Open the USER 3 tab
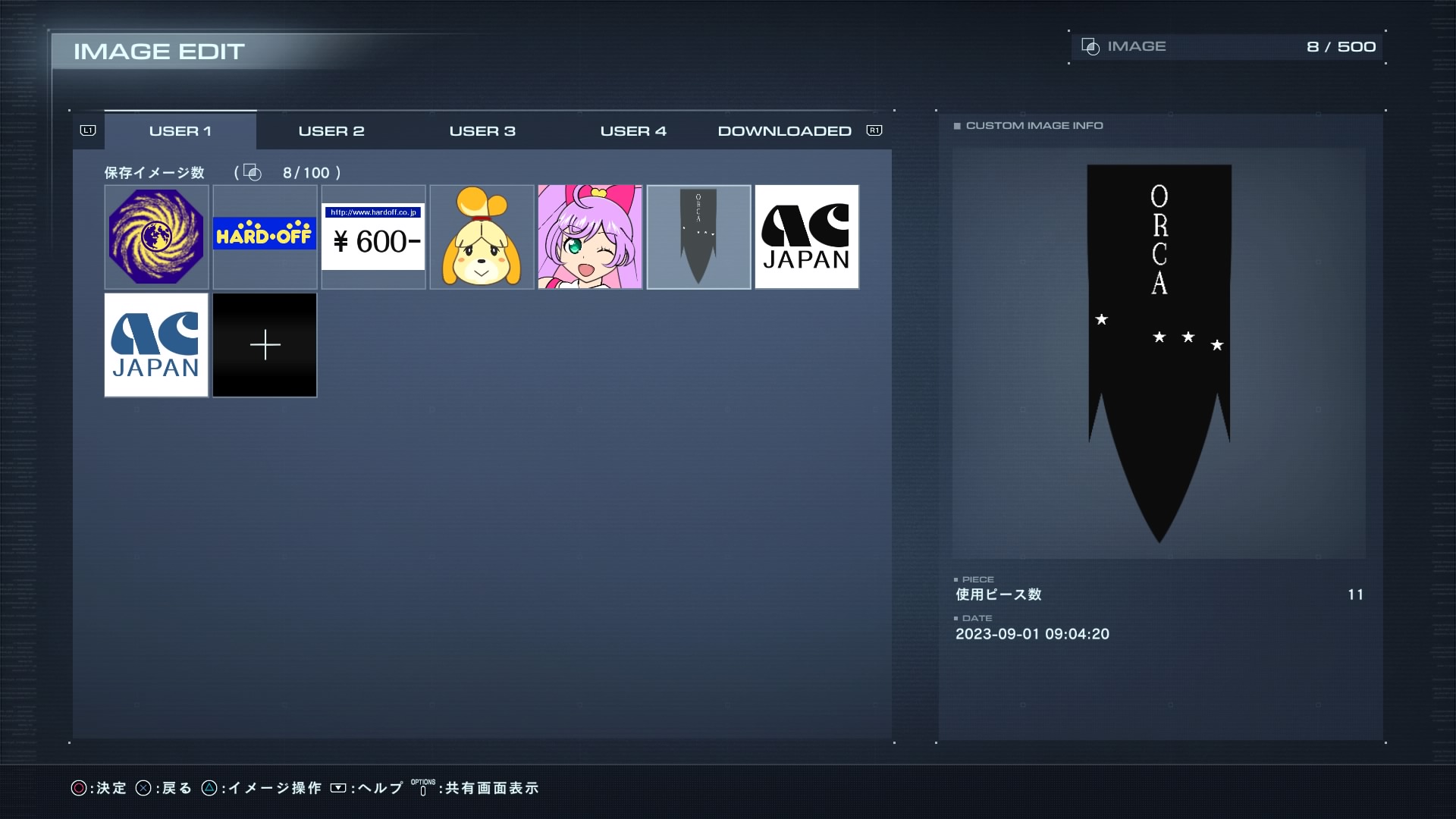The image size is (1456, 819). tap(482, 130)
